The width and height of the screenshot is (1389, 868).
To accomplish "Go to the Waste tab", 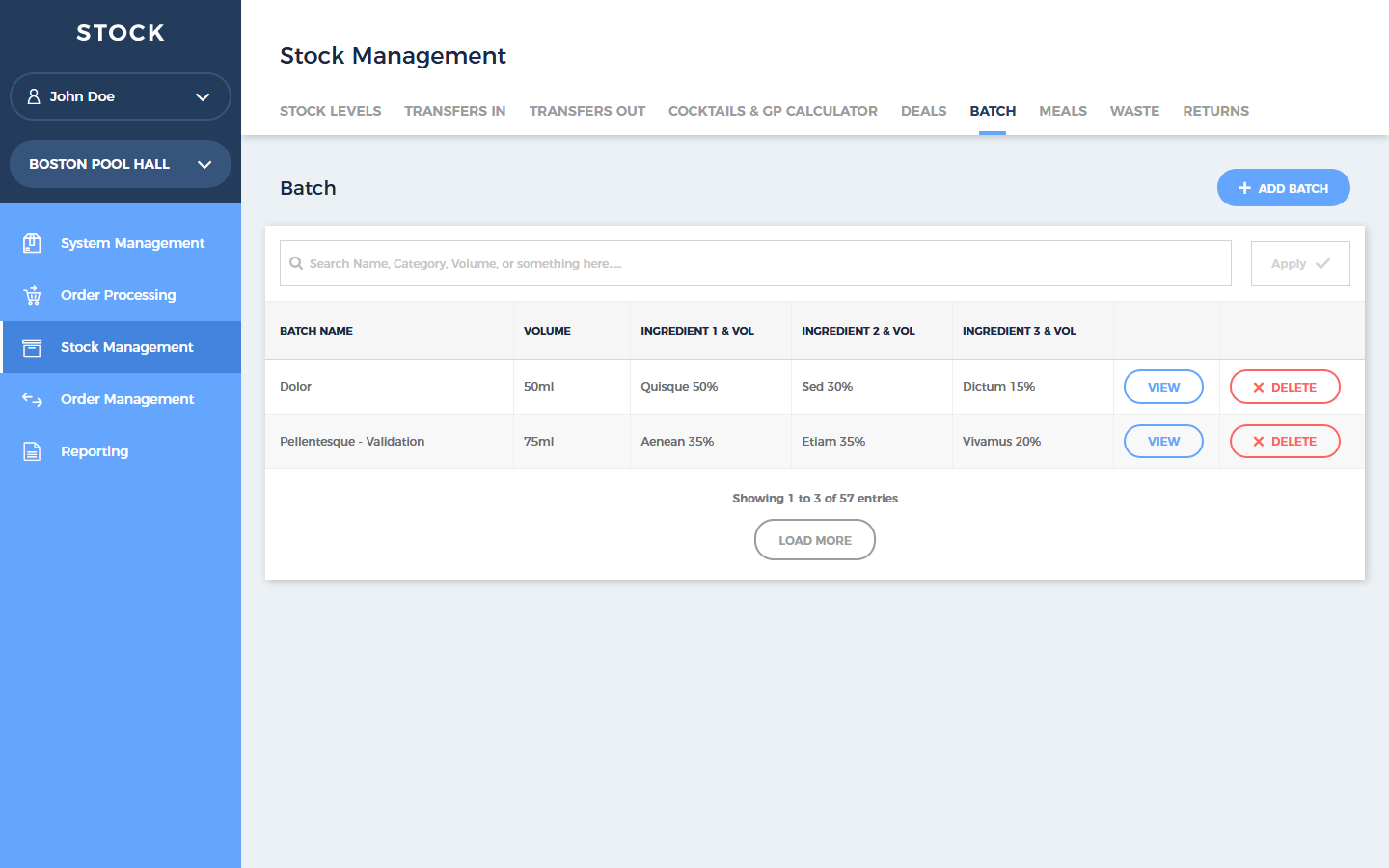I will pyautogui.click(x=1134, y=111).
